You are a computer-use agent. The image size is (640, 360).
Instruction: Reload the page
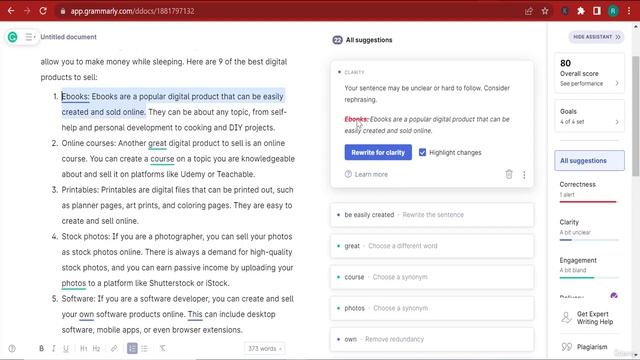43,11
